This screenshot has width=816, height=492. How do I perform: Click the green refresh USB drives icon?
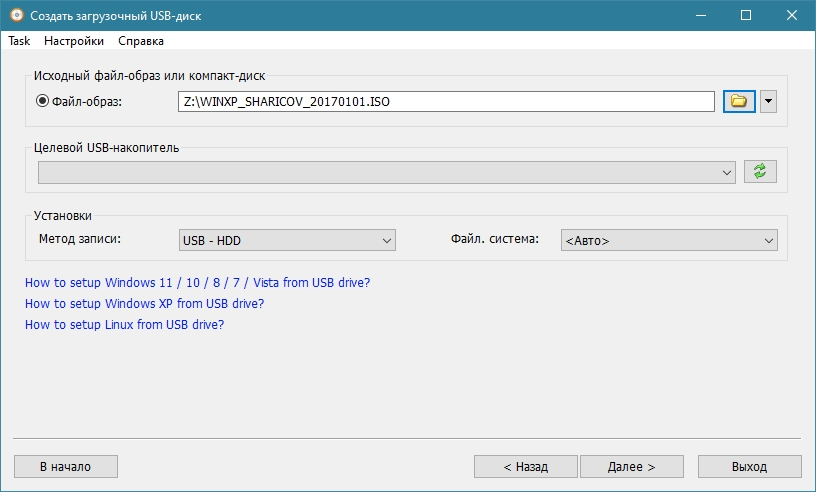pos(760,172)
